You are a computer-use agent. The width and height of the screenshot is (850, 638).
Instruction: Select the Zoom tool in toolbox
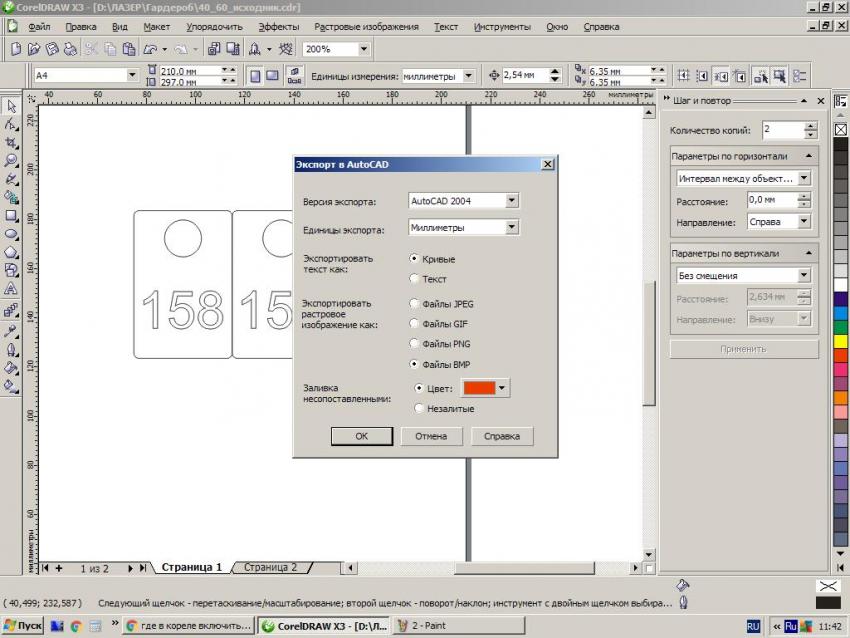click(11, 160)
